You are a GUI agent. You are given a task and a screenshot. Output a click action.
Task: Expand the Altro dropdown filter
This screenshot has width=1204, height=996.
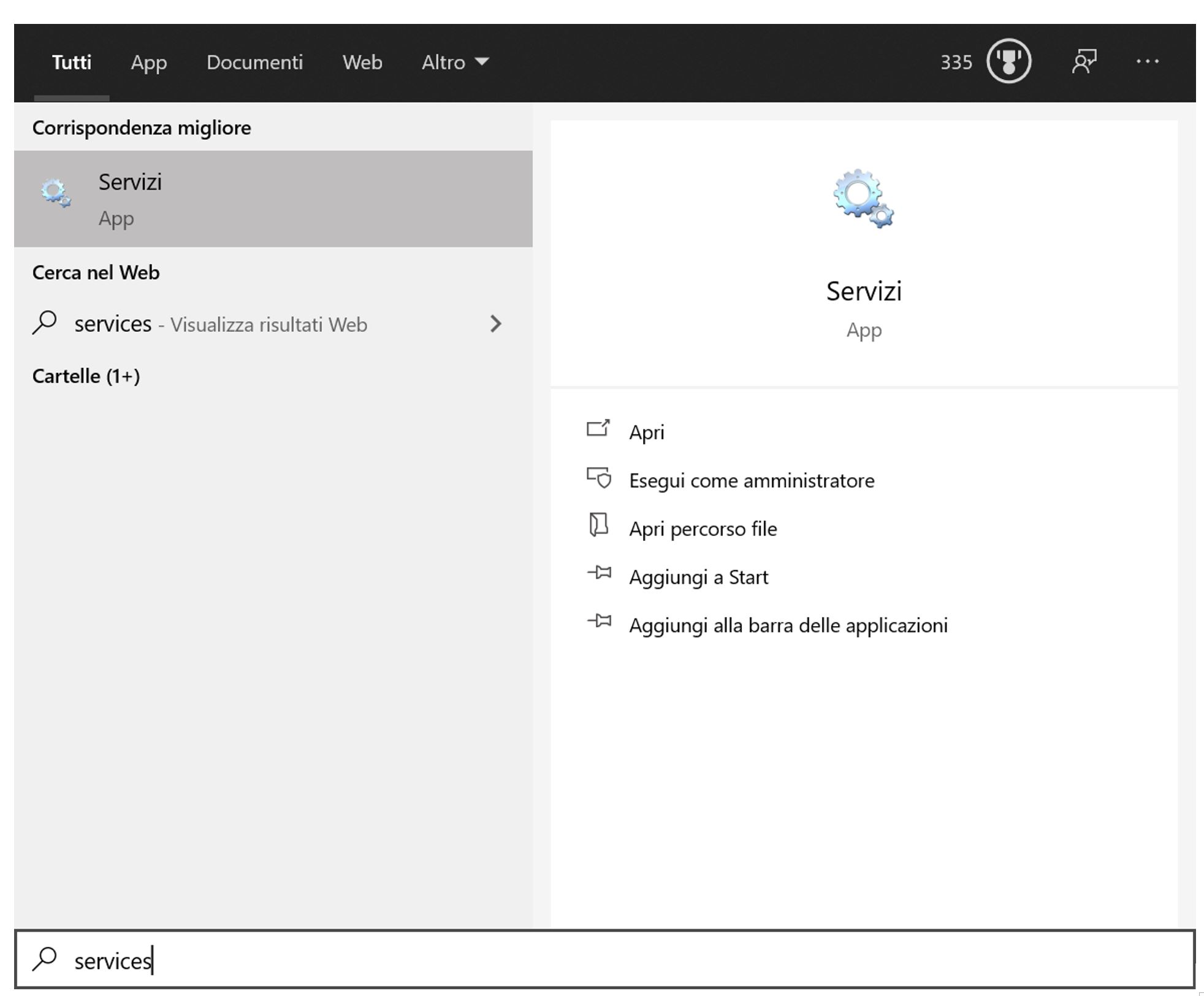pos(454,62)
